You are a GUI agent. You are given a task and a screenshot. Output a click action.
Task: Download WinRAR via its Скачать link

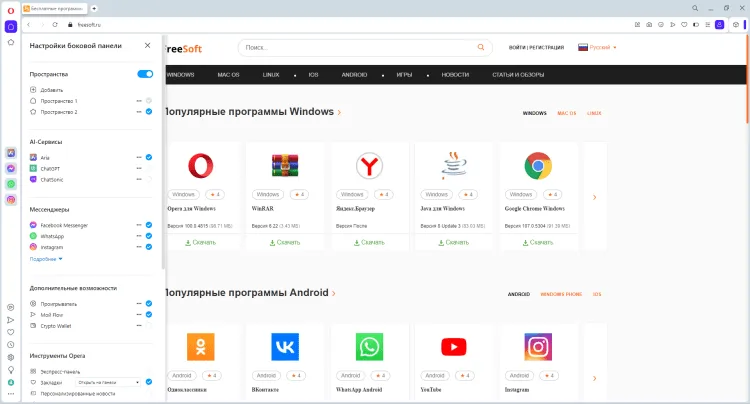pos(285,242)
